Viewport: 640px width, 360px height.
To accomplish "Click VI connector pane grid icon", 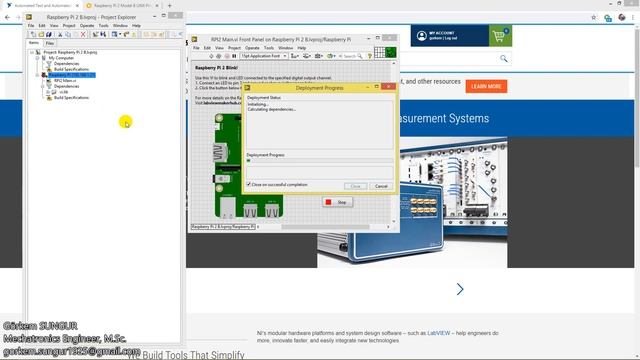I will (x=379, y=52).
